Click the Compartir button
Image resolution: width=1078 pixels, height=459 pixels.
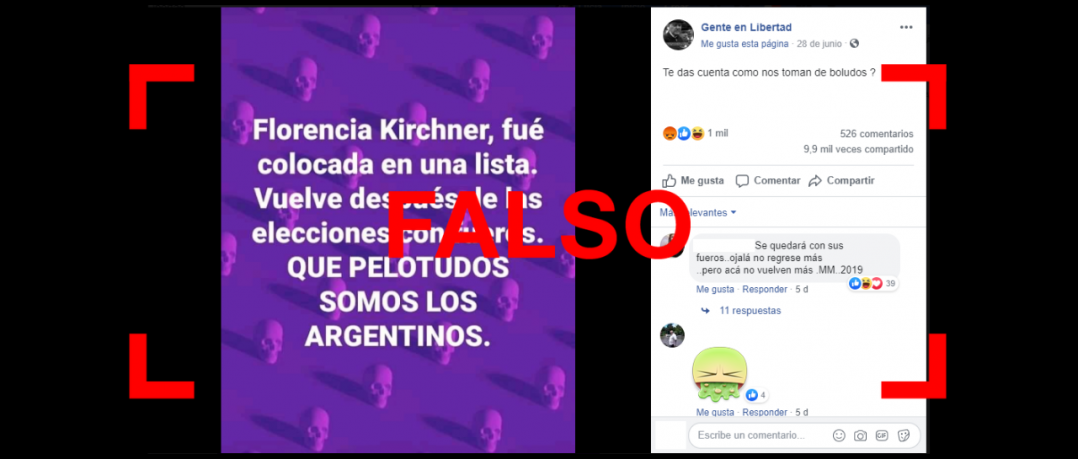point(842,181)
